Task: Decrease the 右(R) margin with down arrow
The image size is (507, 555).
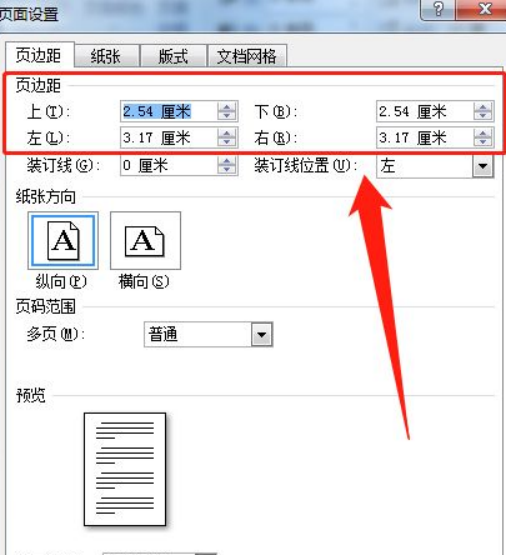Action: pos(483,142)
